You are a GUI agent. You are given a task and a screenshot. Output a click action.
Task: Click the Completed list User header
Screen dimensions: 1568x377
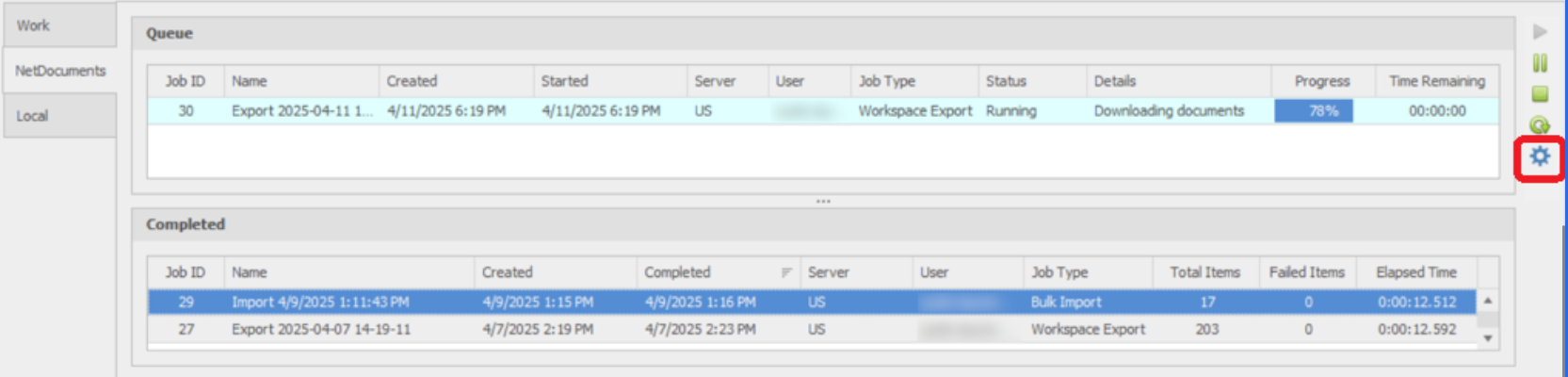point(968,272)
